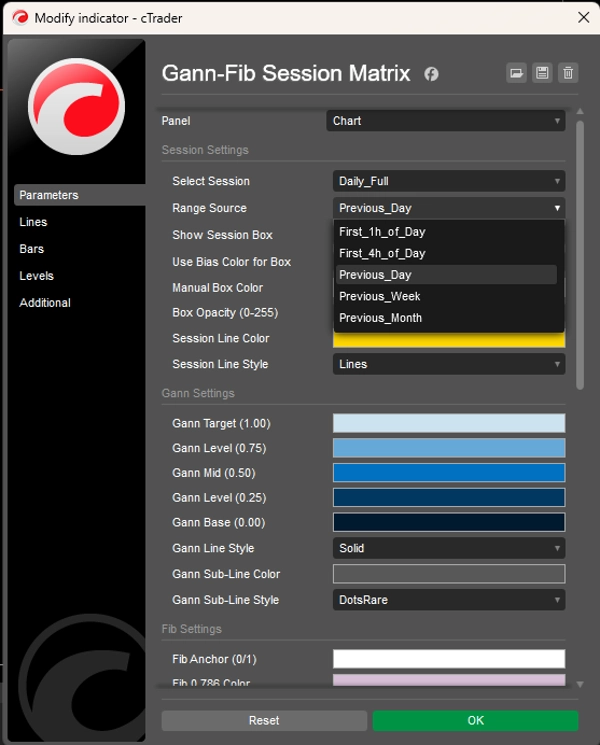Open the Levels section in the sidebar

37,276
